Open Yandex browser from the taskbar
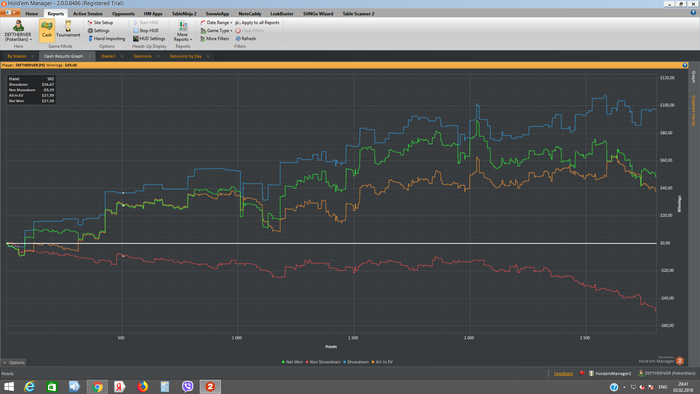 click(120, 386)
